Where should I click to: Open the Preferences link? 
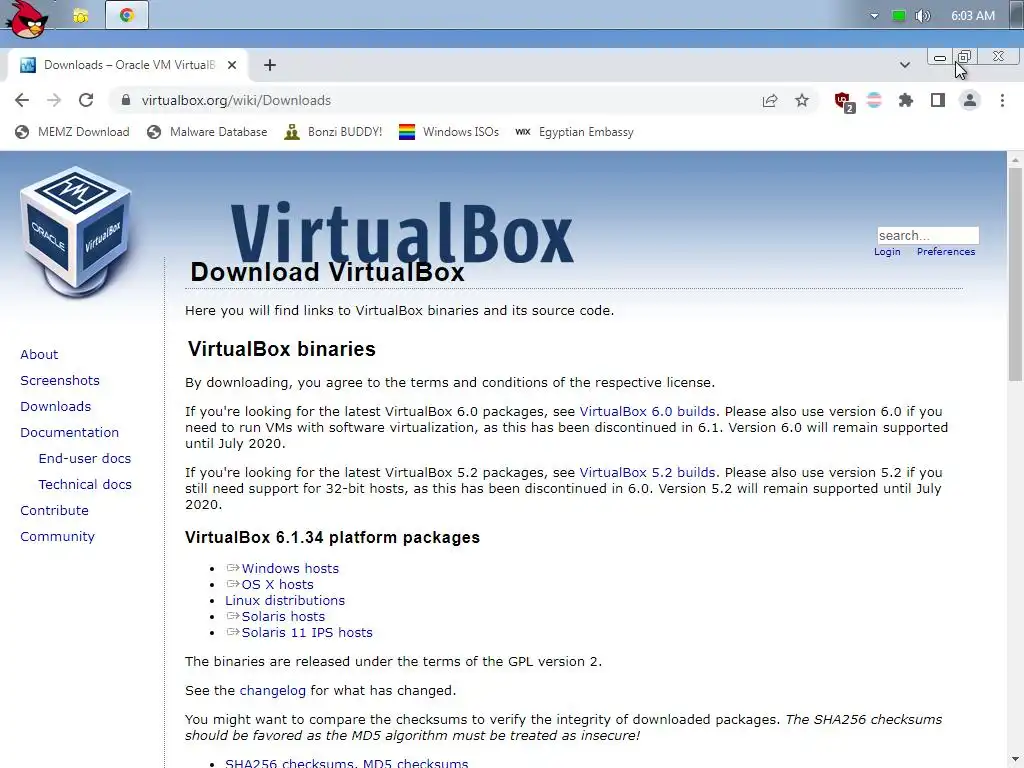coord(946,251)
